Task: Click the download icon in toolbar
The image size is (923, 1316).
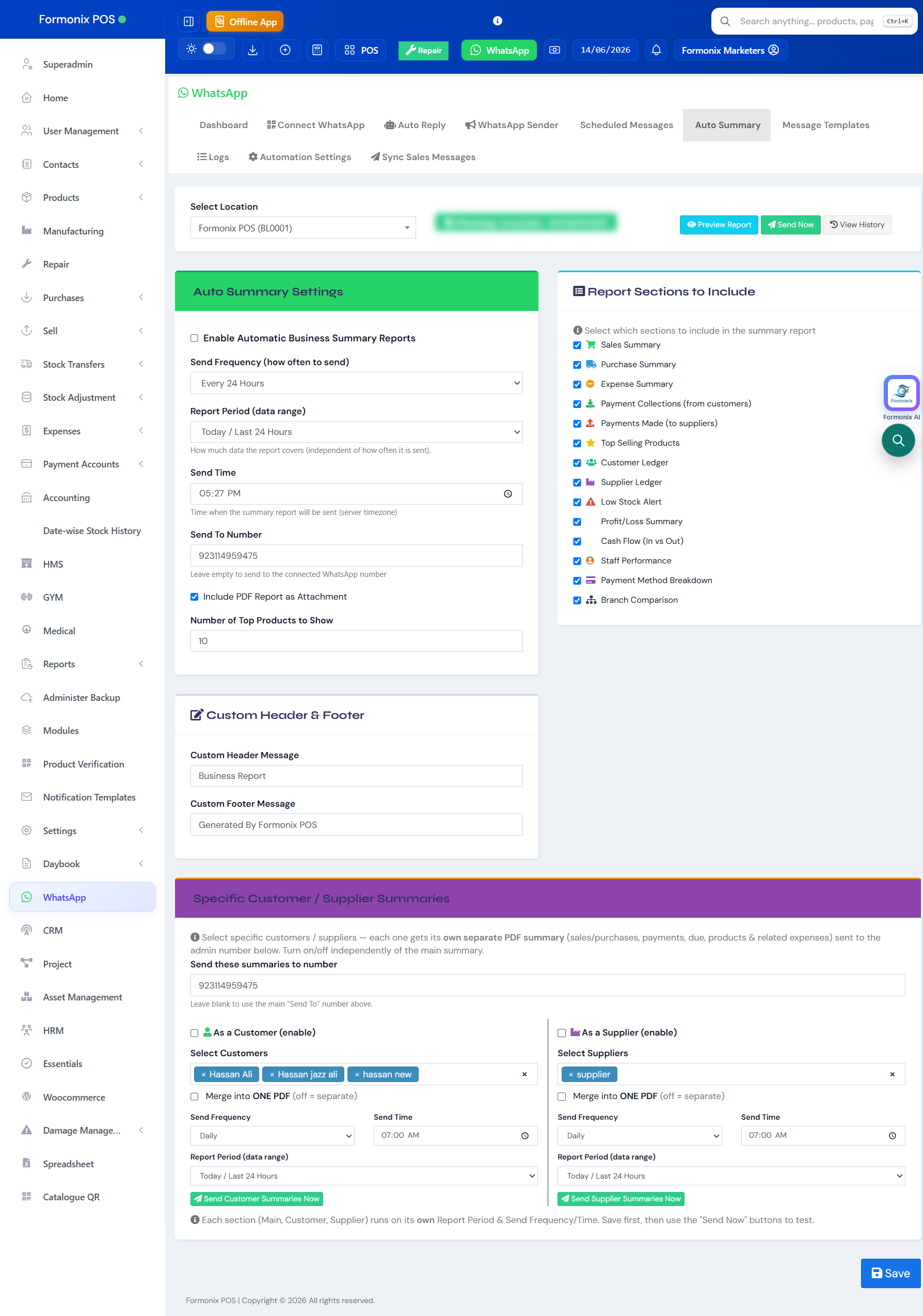Action: (x=252, y=51)
